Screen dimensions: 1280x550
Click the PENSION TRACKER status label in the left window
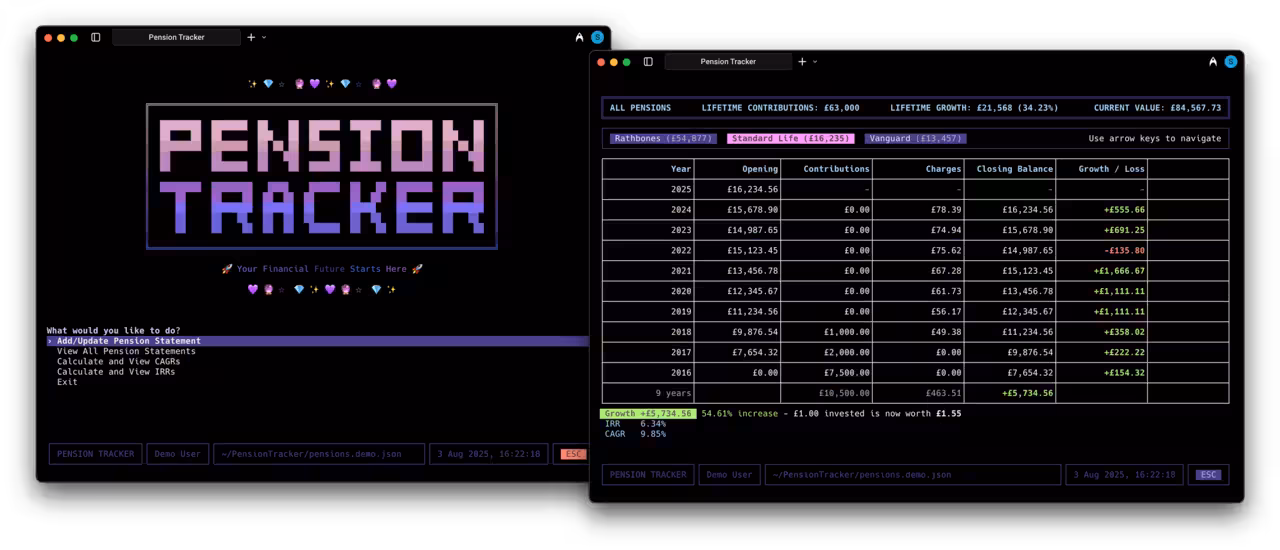coord(95,454)
